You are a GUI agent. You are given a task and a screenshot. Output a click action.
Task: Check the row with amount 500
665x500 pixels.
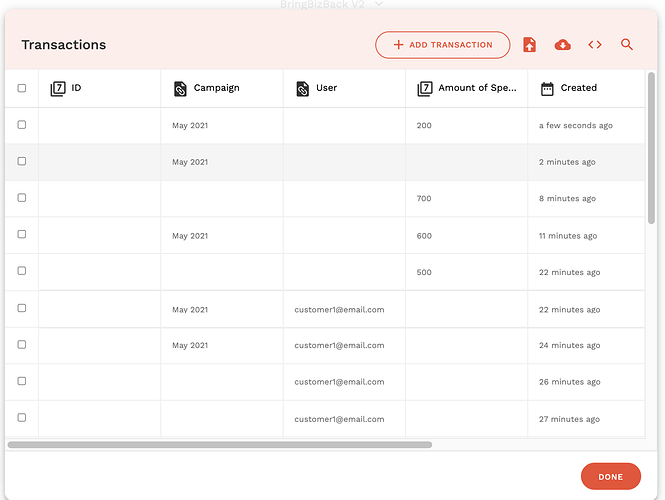pyautogui.click(x=22, y=271)
